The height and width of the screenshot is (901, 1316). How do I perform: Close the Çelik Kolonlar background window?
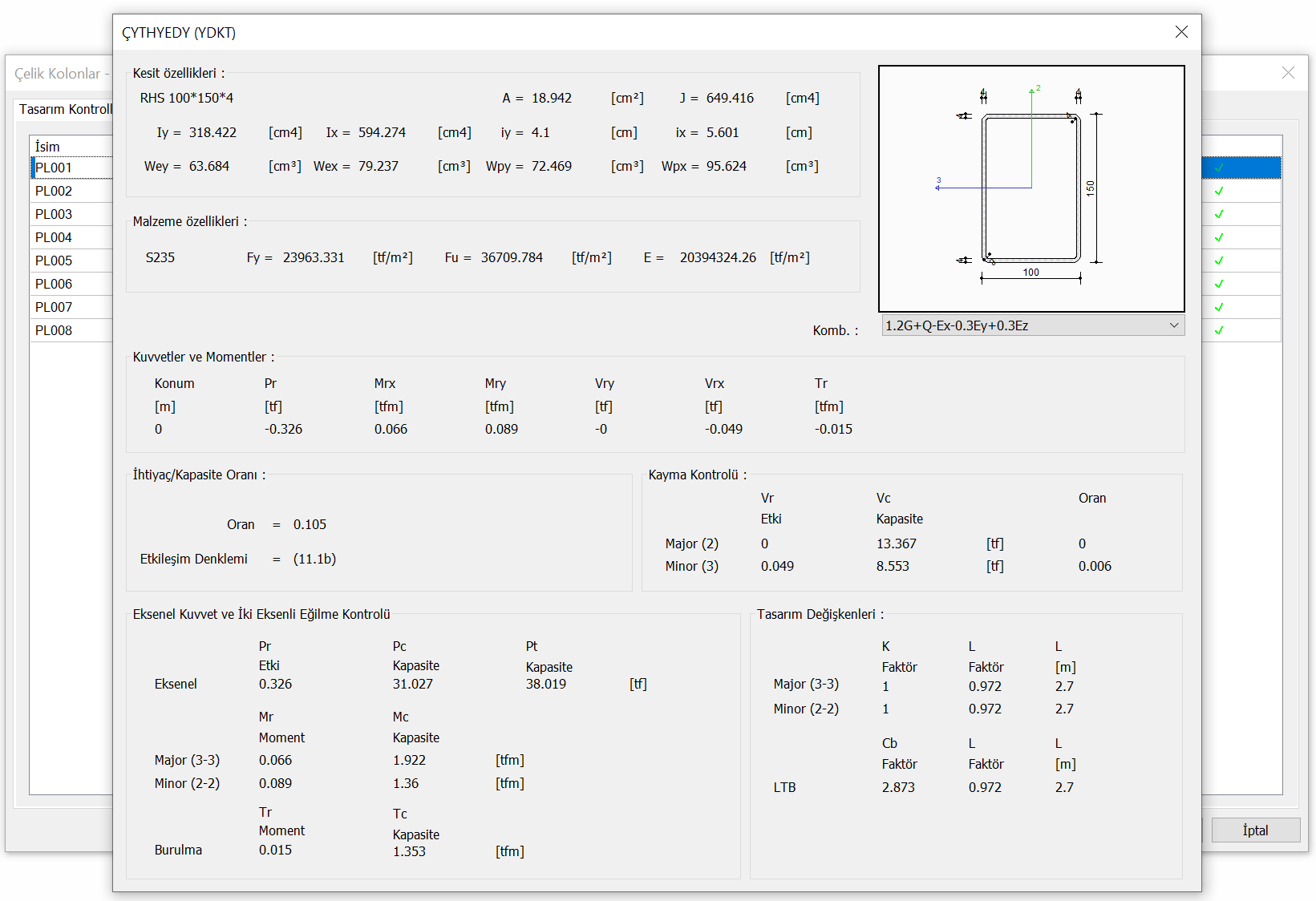pyautogui.click(x=1288, y=73)
